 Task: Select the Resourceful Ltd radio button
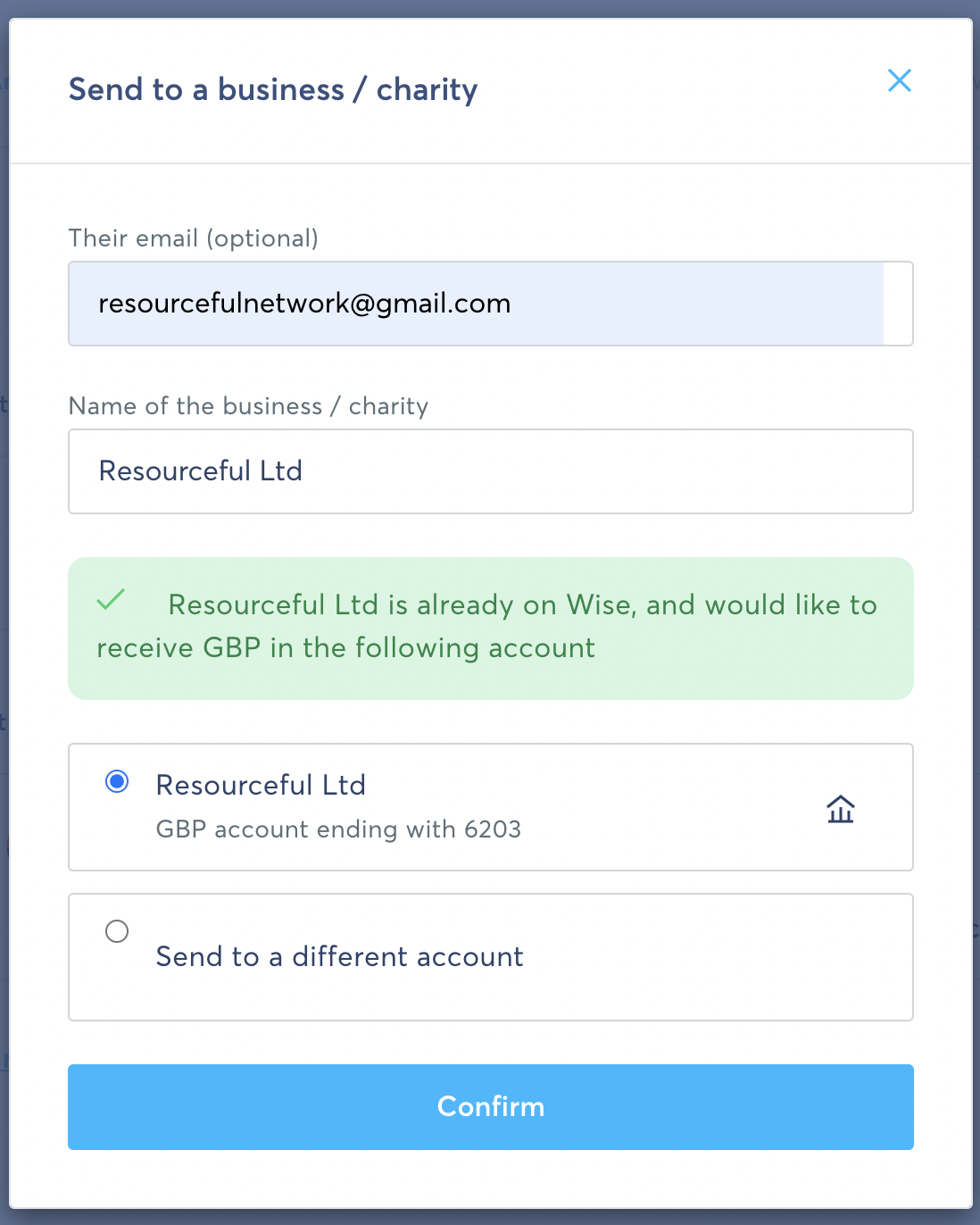click(117, 782)
